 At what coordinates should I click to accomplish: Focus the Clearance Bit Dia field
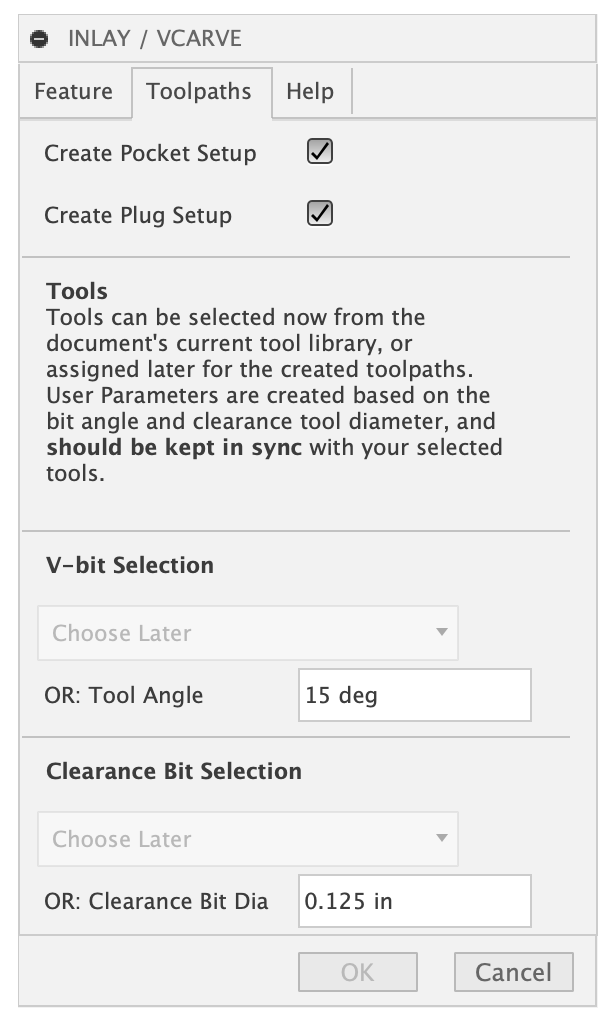[414, 901]
